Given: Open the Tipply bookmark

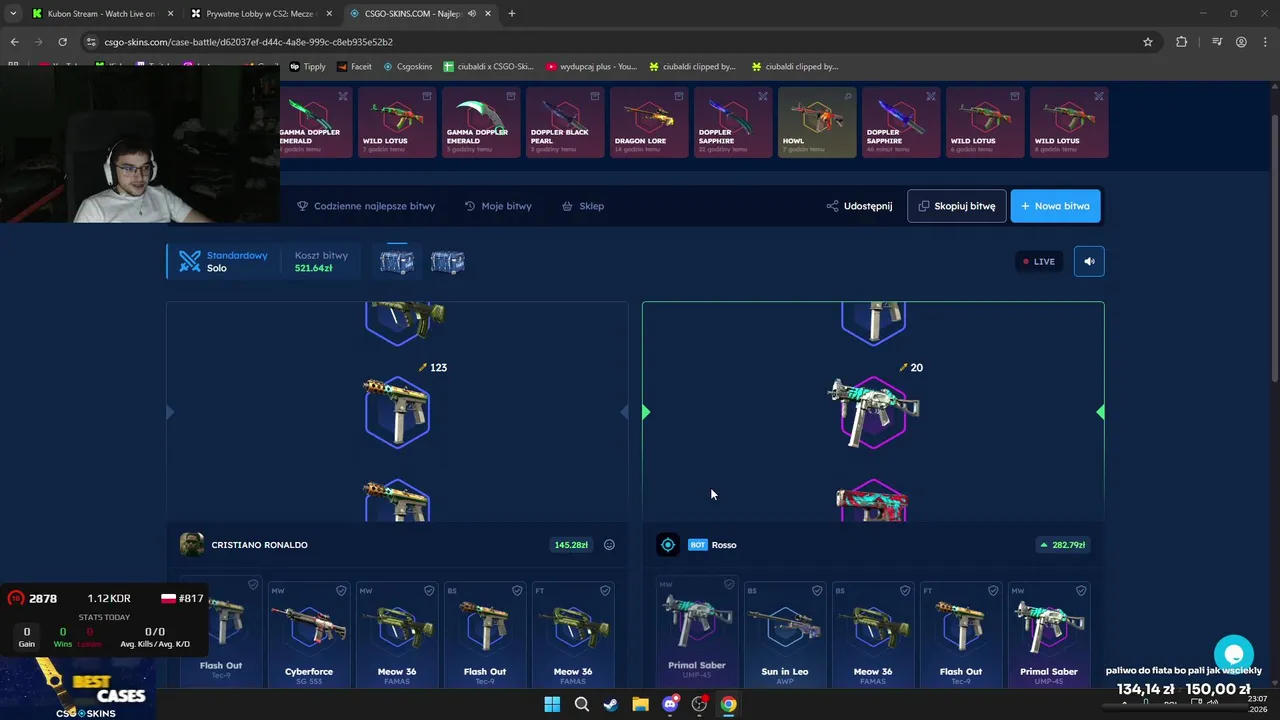Looking at the screenshot, I should (x=308, y=67).
